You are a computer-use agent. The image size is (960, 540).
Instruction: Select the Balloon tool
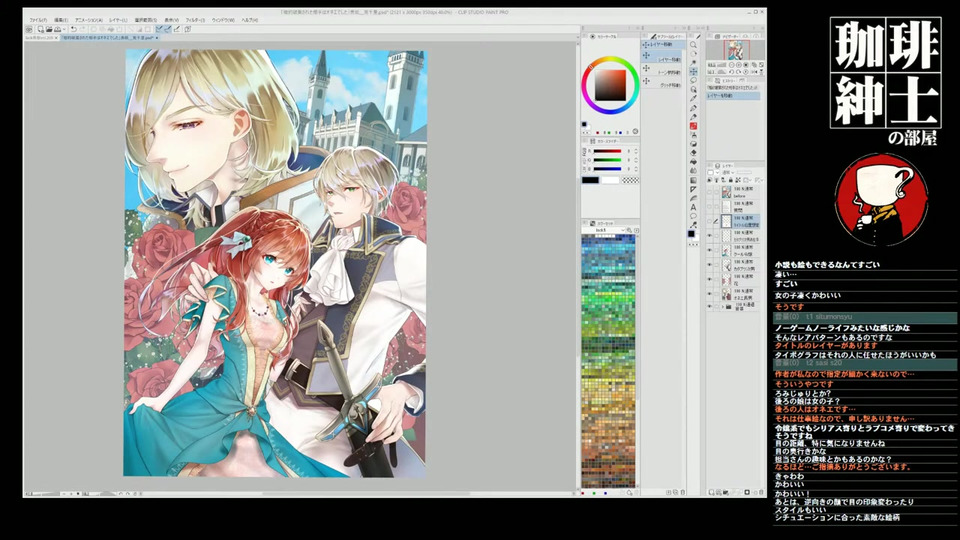(694, 216)
